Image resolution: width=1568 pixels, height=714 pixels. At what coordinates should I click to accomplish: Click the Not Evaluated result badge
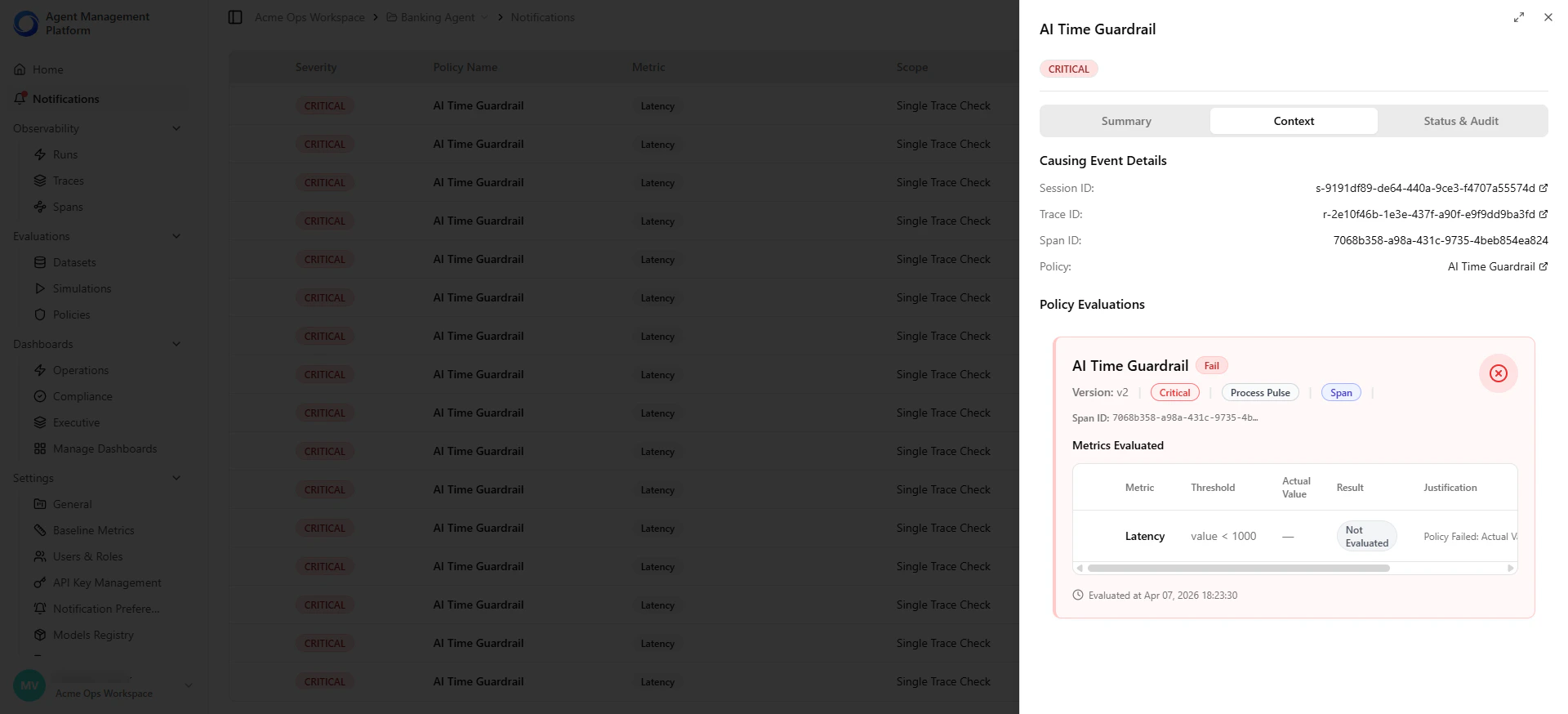pos(1366,537)
